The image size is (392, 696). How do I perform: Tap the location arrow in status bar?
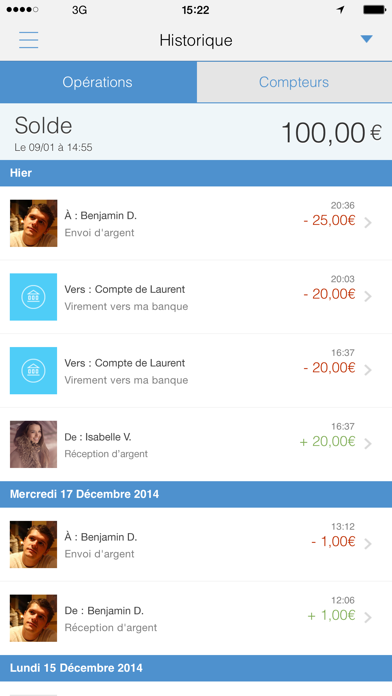click(341, 10)
